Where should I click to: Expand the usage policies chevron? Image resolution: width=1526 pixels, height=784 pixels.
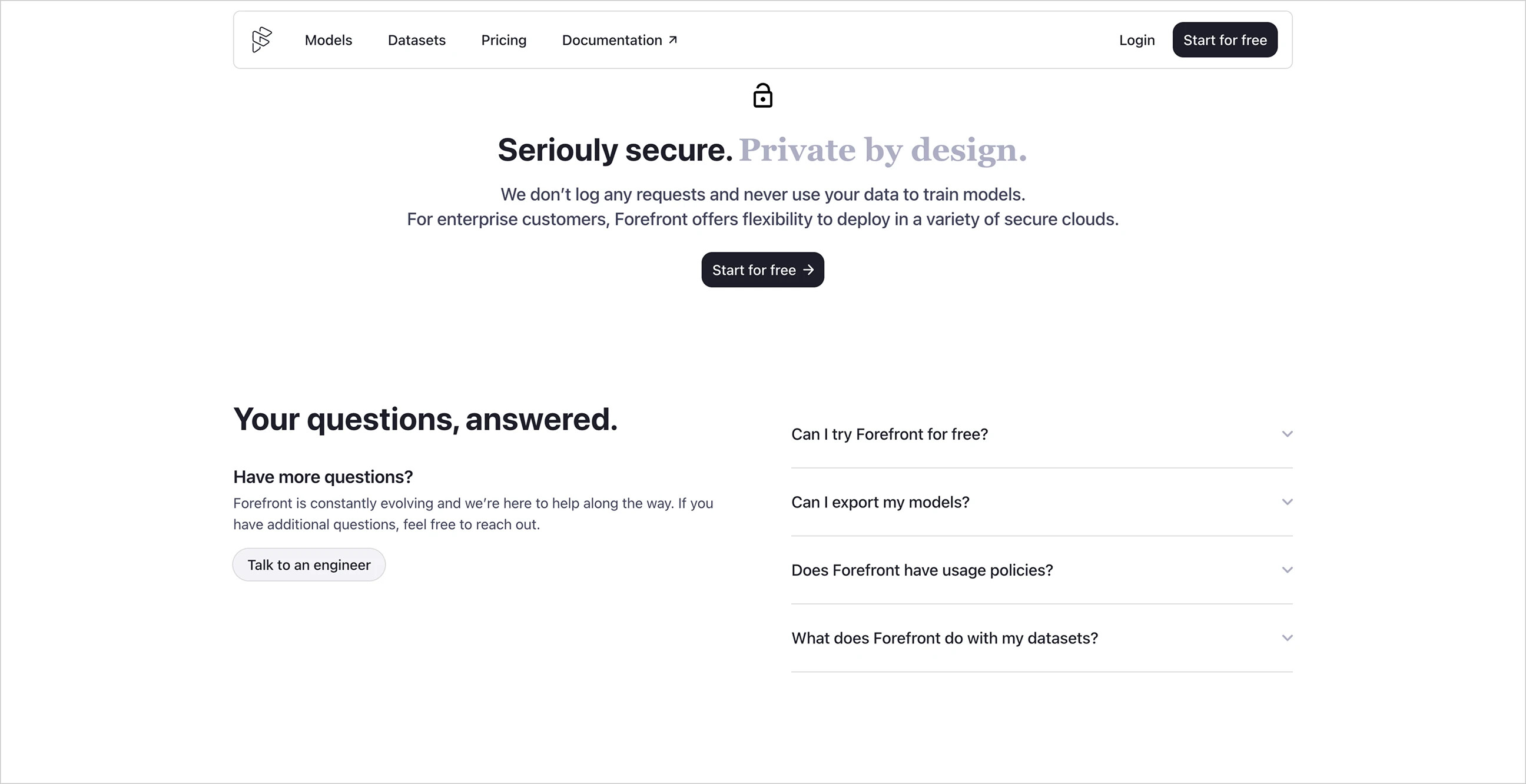(x=1286, y=570)
